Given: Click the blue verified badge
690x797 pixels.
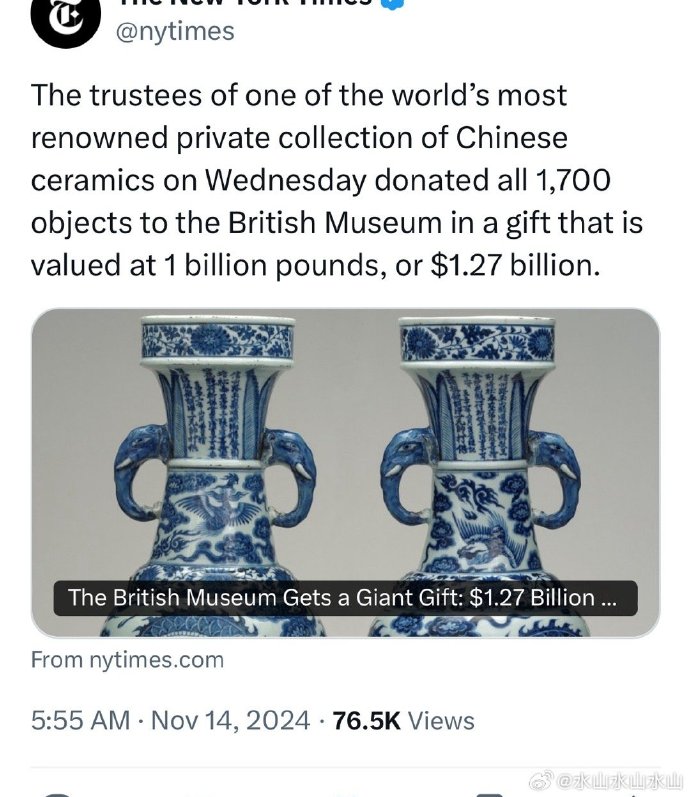Looking at the screenshot, I should (x=395, y=3).
